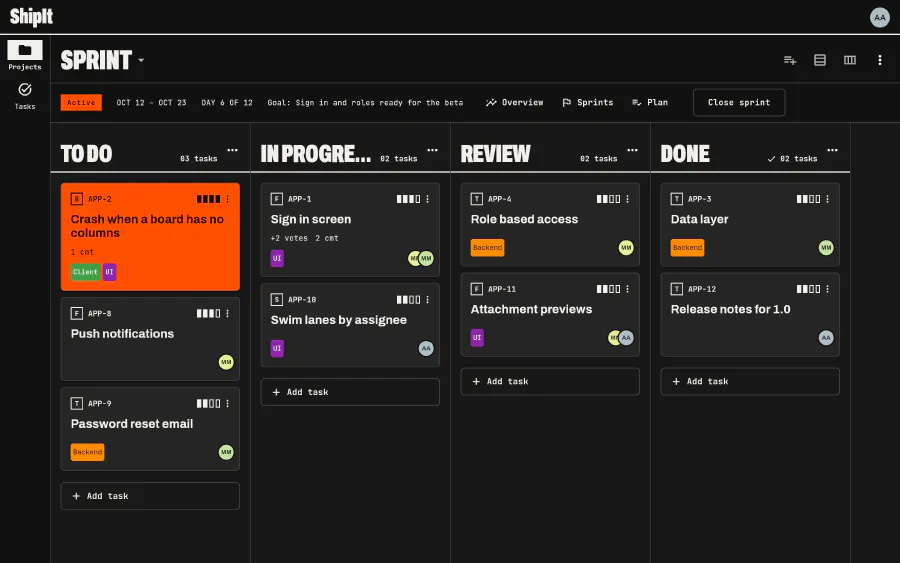Add task in REVIEW column
This screenshot has width=900, height=563.
(550, 382)
